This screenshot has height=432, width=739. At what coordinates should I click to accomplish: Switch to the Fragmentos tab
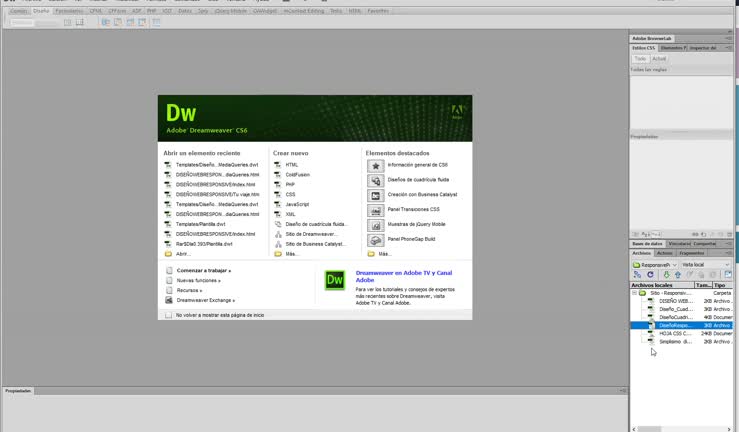click(691, 253)
